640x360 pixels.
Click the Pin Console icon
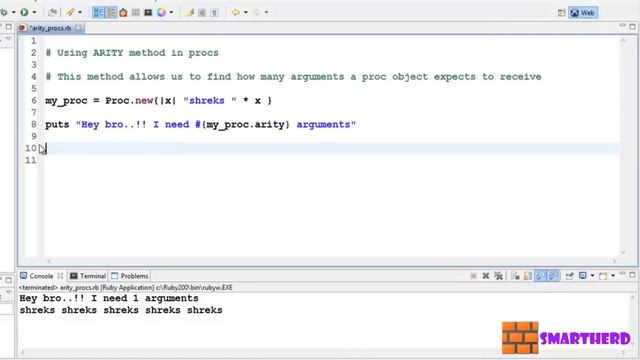coord(569,276)
